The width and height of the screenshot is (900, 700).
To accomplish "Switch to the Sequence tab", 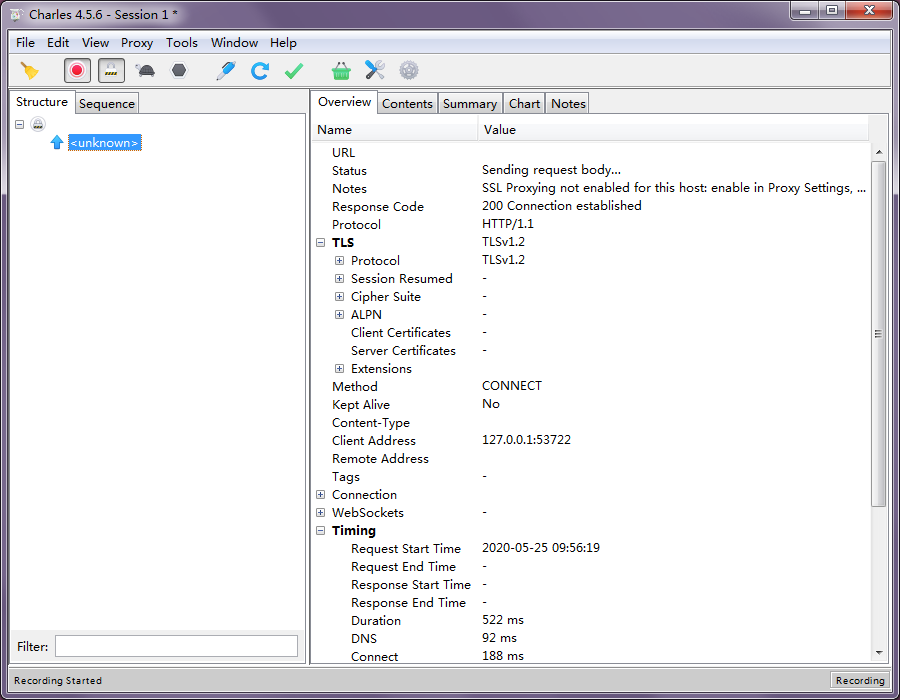I will pos(106,103).
